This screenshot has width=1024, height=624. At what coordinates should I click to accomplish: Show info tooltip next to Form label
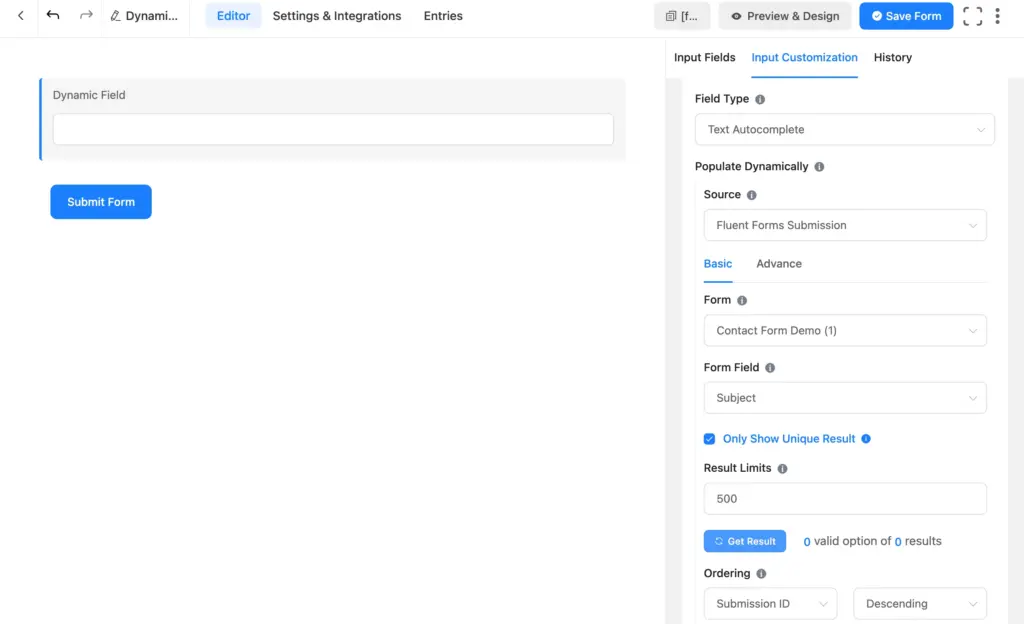point(742,301)
